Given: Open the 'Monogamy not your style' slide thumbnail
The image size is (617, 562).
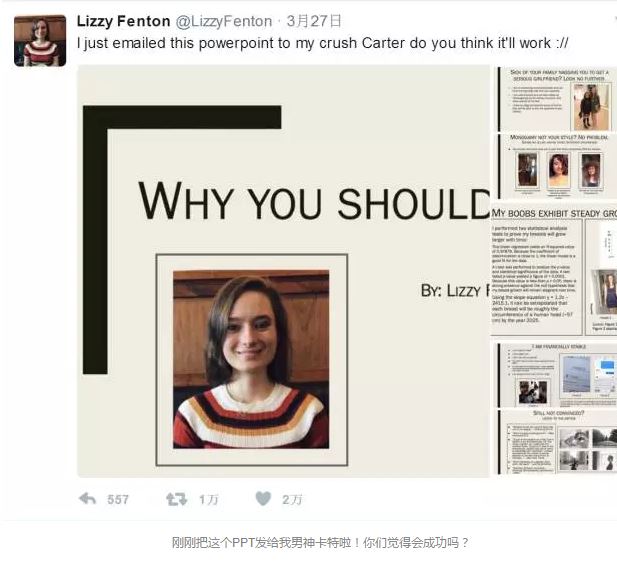Looking at the screenshot, I should (x=555, y=166).
